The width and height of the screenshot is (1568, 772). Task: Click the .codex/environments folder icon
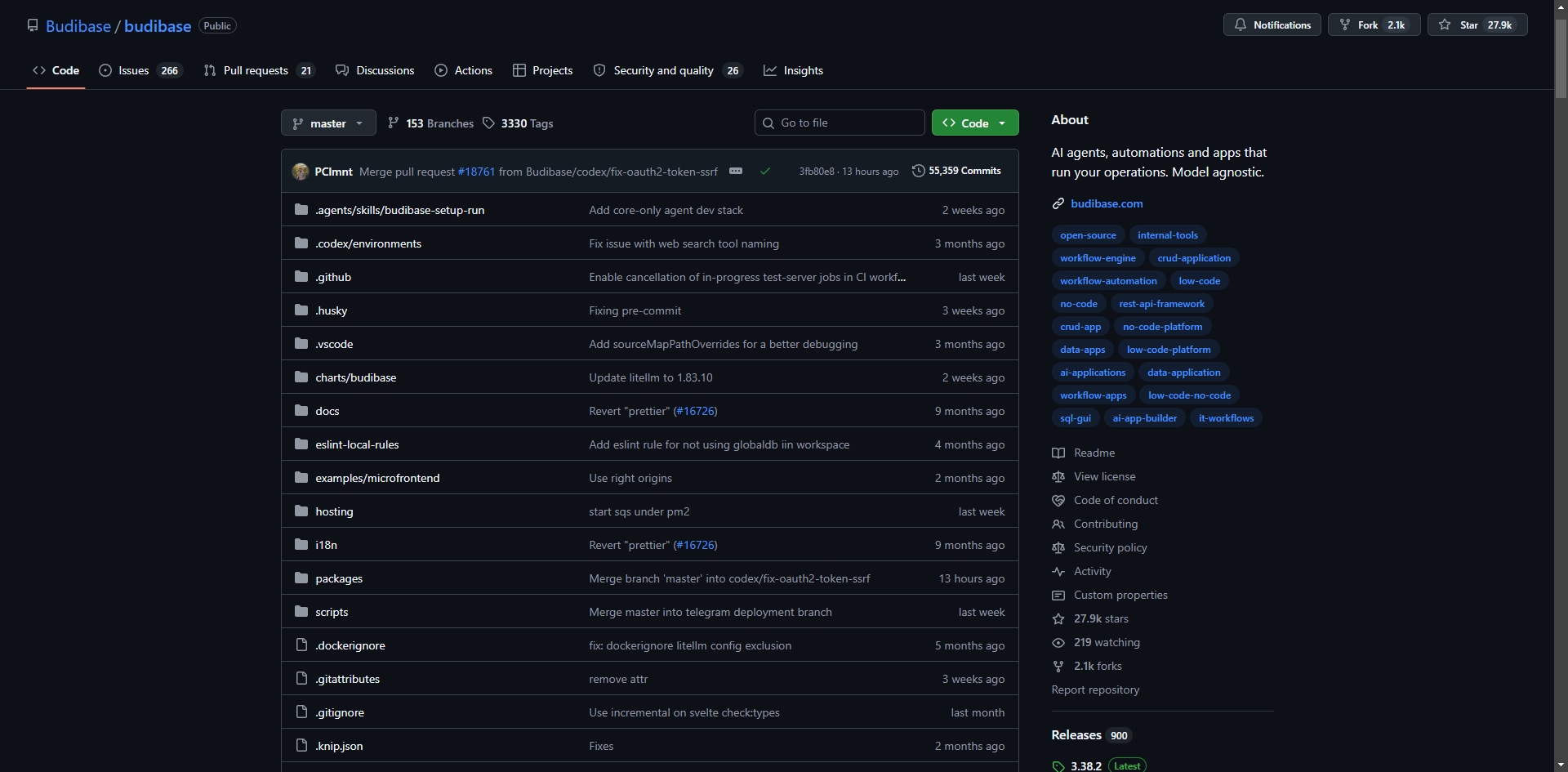click(301, 243)
